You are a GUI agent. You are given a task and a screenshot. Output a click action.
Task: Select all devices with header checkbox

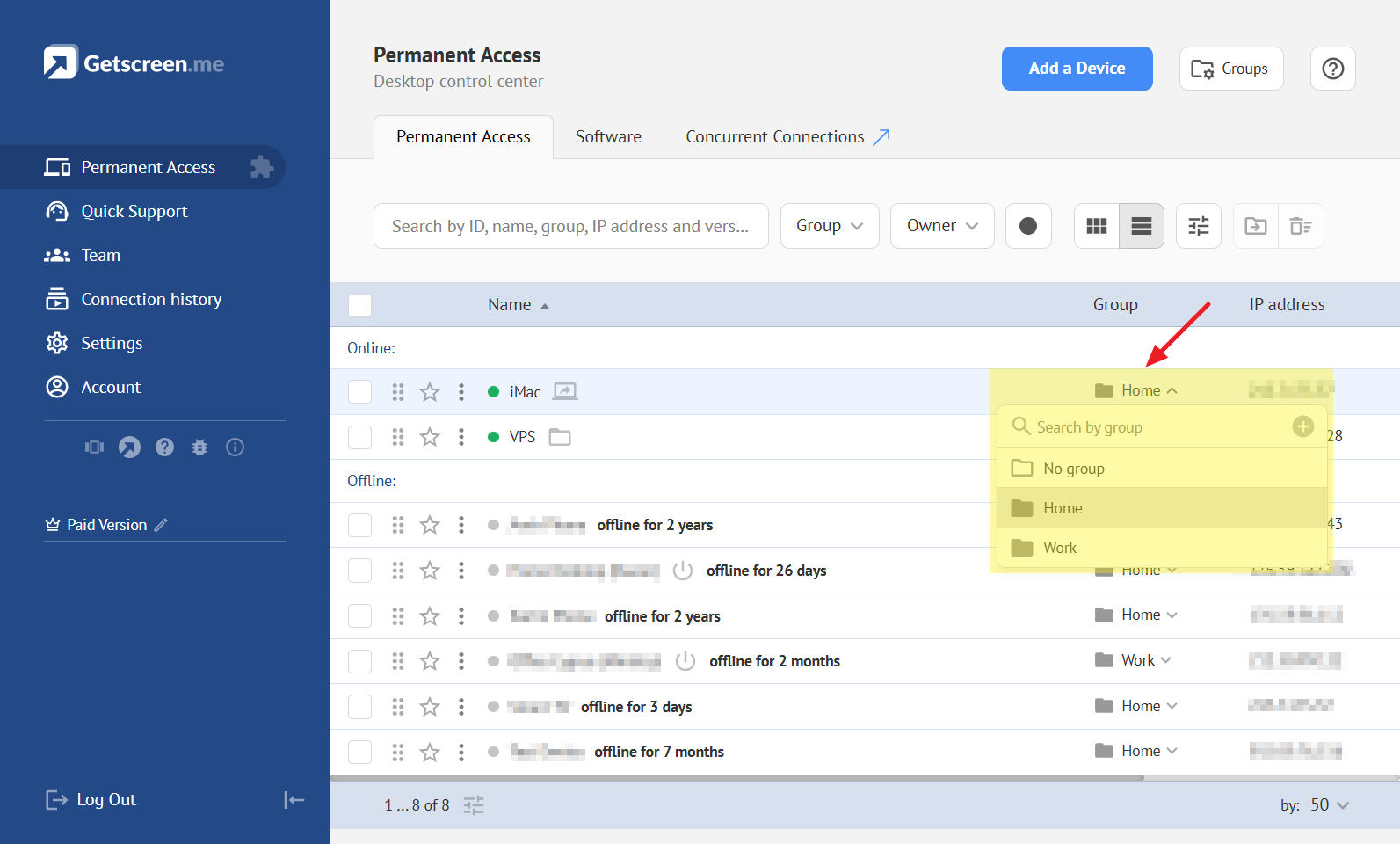coord(359,305)
